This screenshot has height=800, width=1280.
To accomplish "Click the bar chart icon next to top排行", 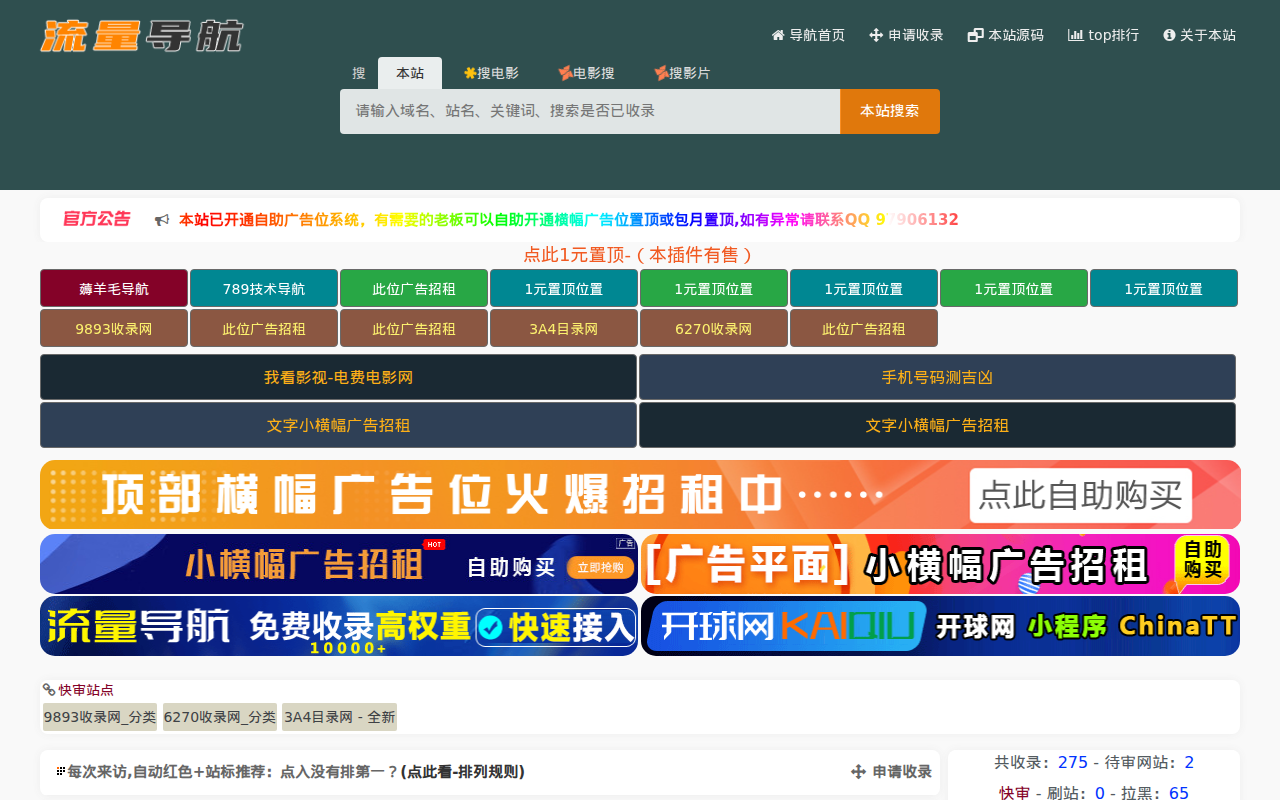I will pyautogui.click(x=1075, y=34).
